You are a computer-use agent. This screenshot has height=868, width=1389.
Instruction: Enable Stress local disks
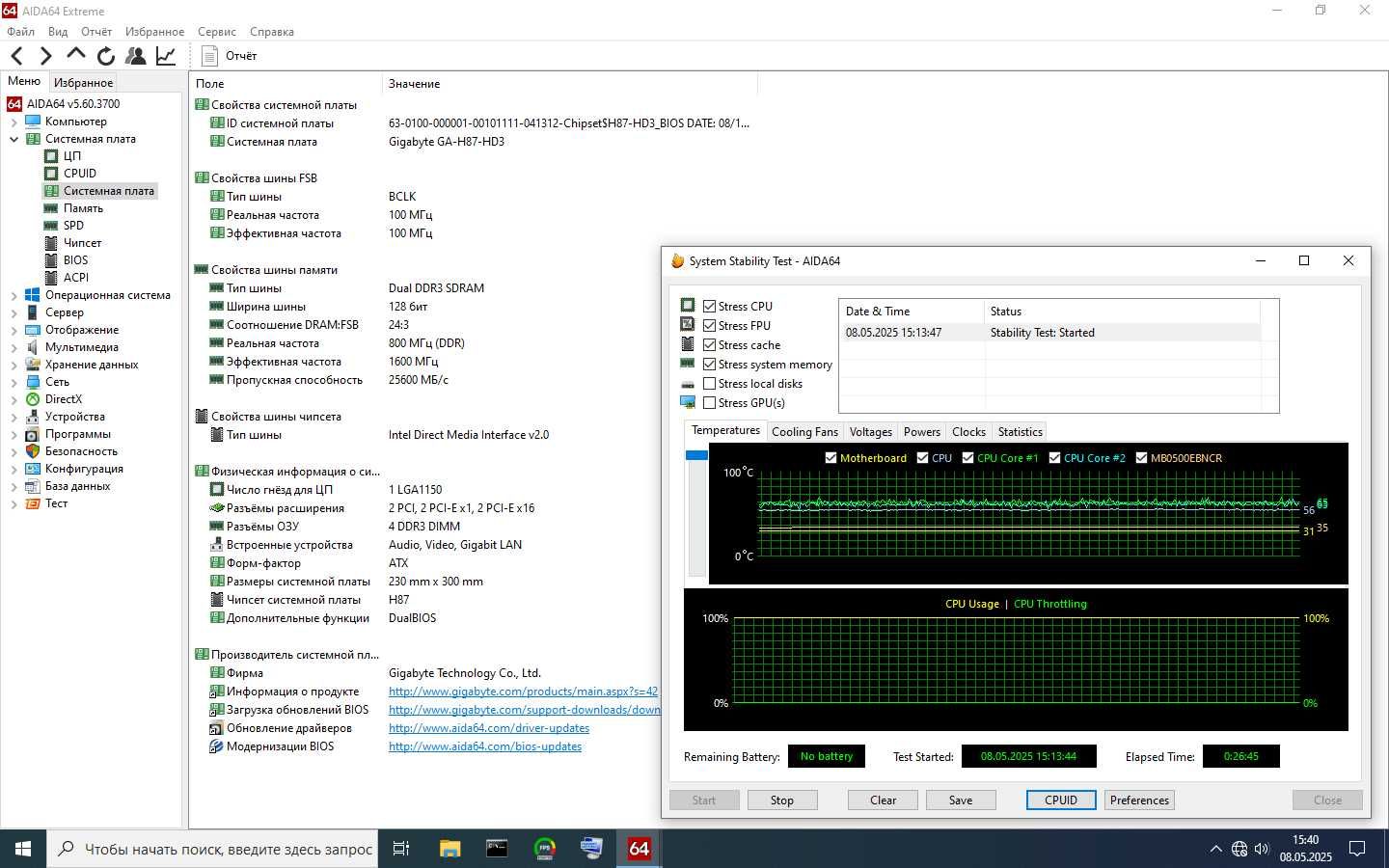(709, 384)
